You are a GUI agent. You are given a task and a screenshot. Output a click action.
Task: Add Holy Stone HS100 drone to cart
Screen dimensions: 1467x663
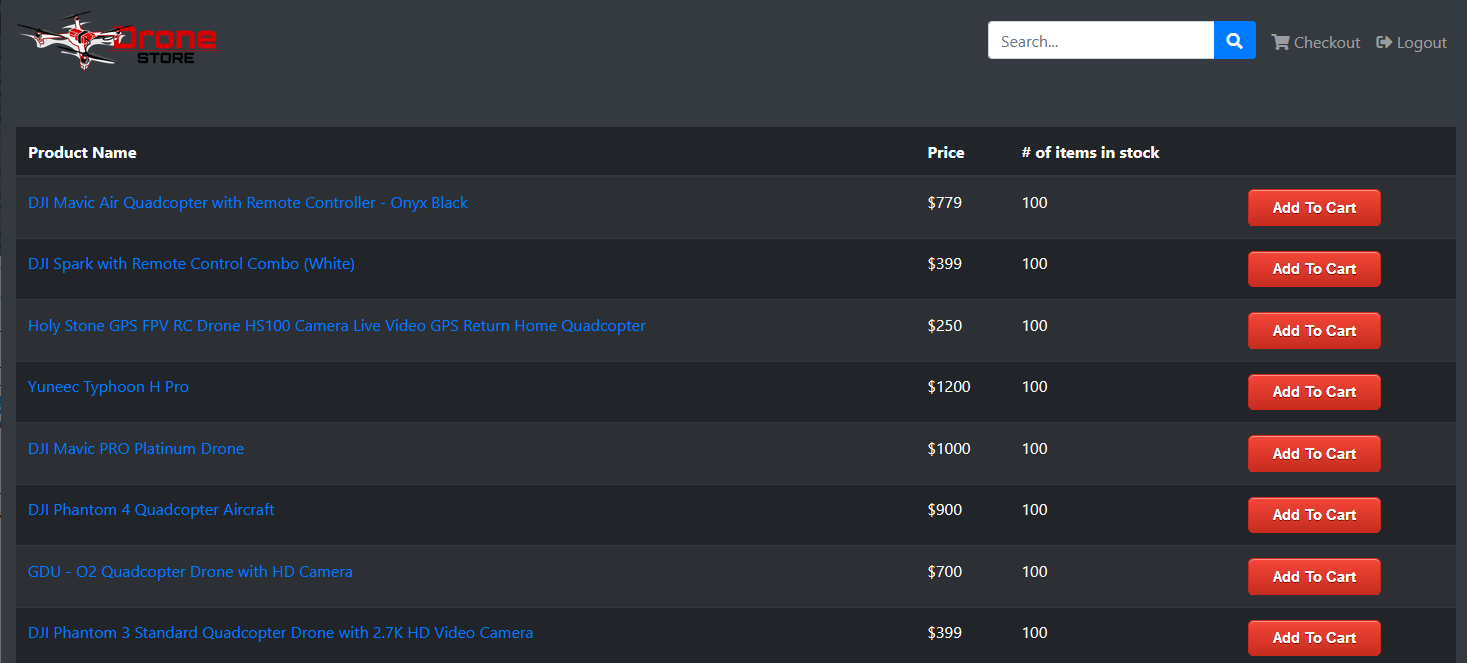tap(1314, 331)
